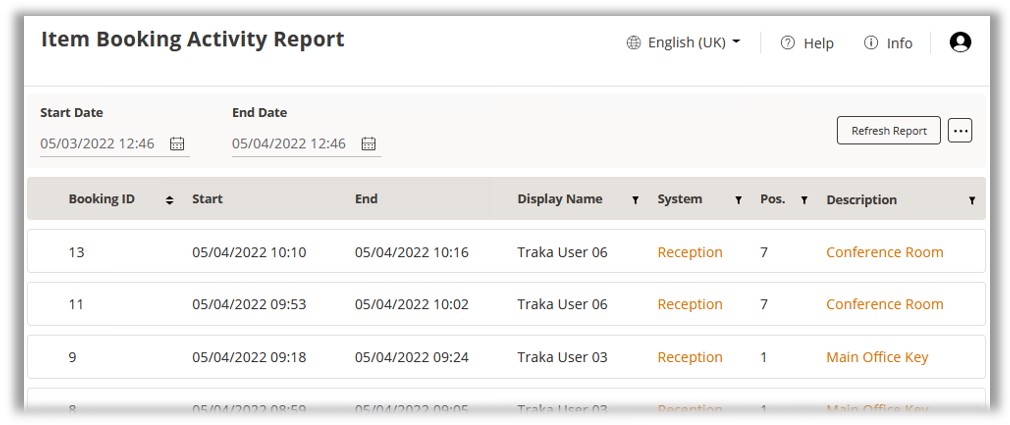This screenshot has height=425, width=1010.
Task: Filter the System column
Action: click(x=738, y=200)
